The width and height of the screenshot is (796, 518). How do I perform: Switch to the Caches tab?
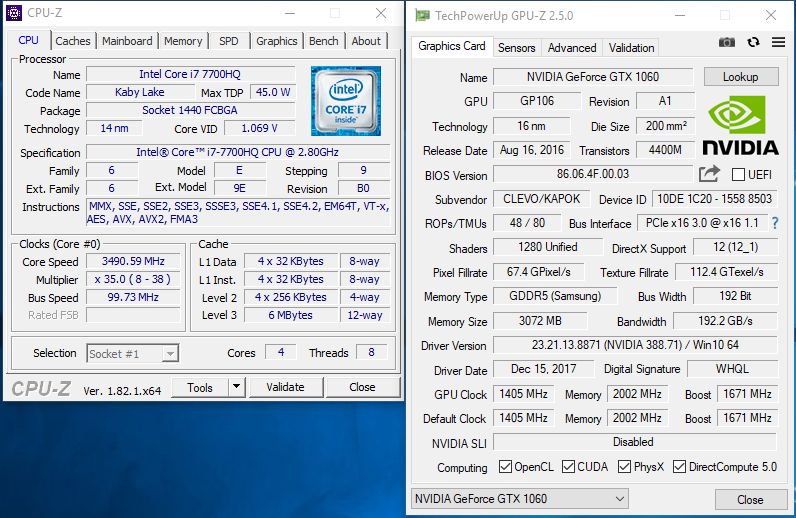[73, 41]
